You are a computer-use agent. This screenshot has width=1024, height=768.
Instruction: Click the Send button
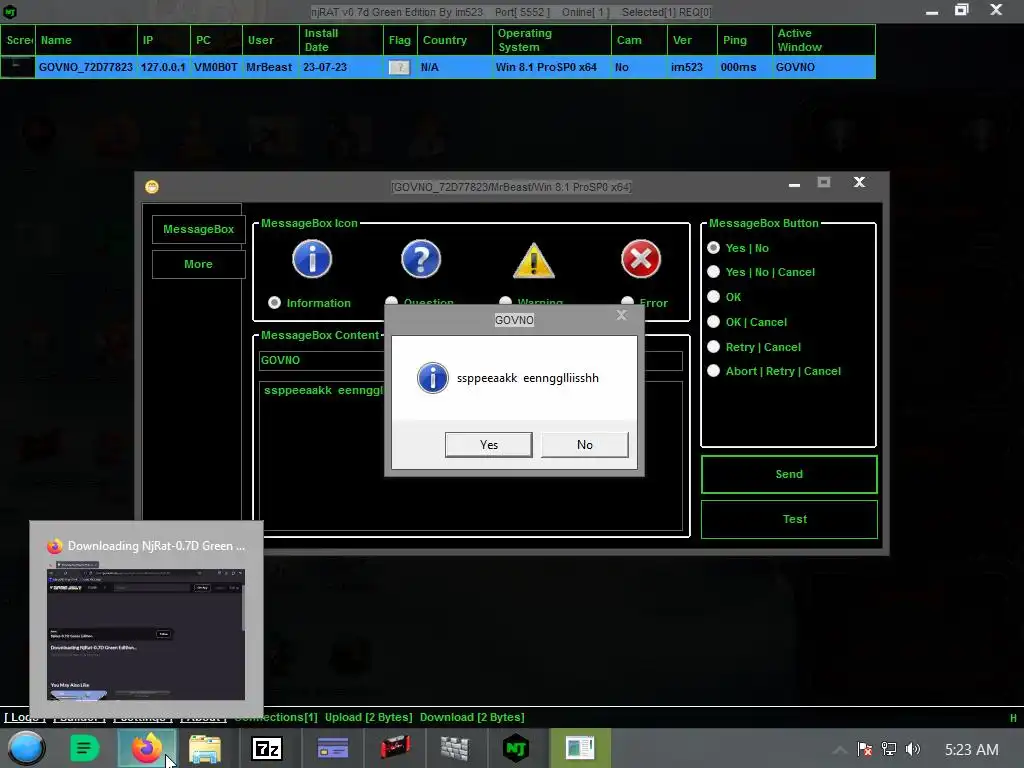click(x=789, y=474)
